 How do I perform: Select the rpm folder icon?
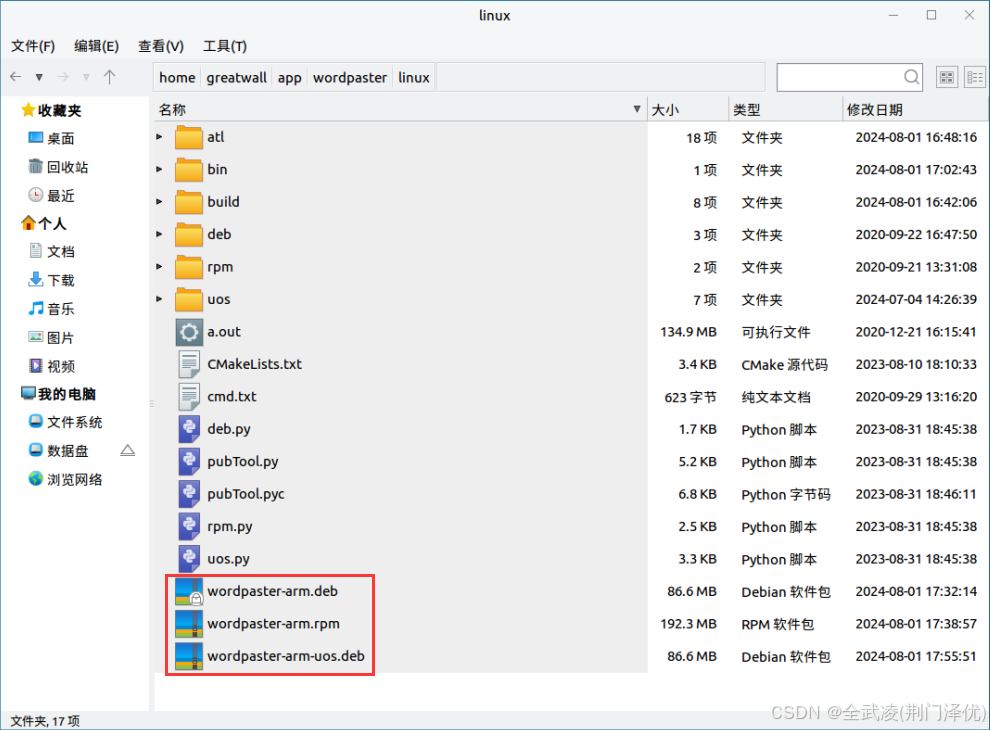coord(189,266)
